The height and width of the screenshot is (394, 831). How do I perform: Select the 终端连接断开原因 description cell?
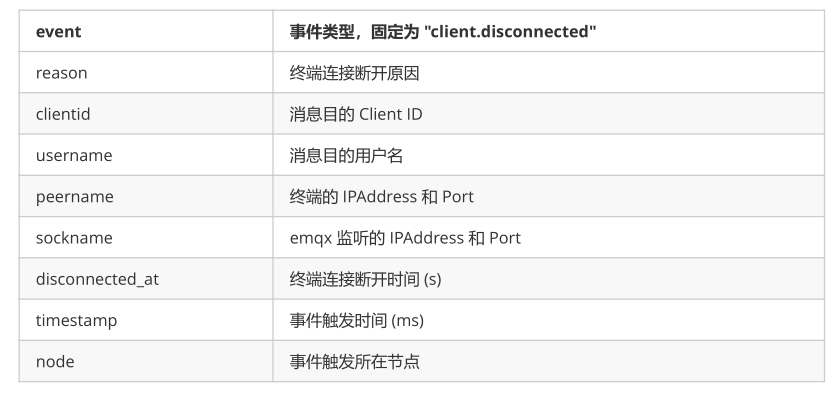549,73
